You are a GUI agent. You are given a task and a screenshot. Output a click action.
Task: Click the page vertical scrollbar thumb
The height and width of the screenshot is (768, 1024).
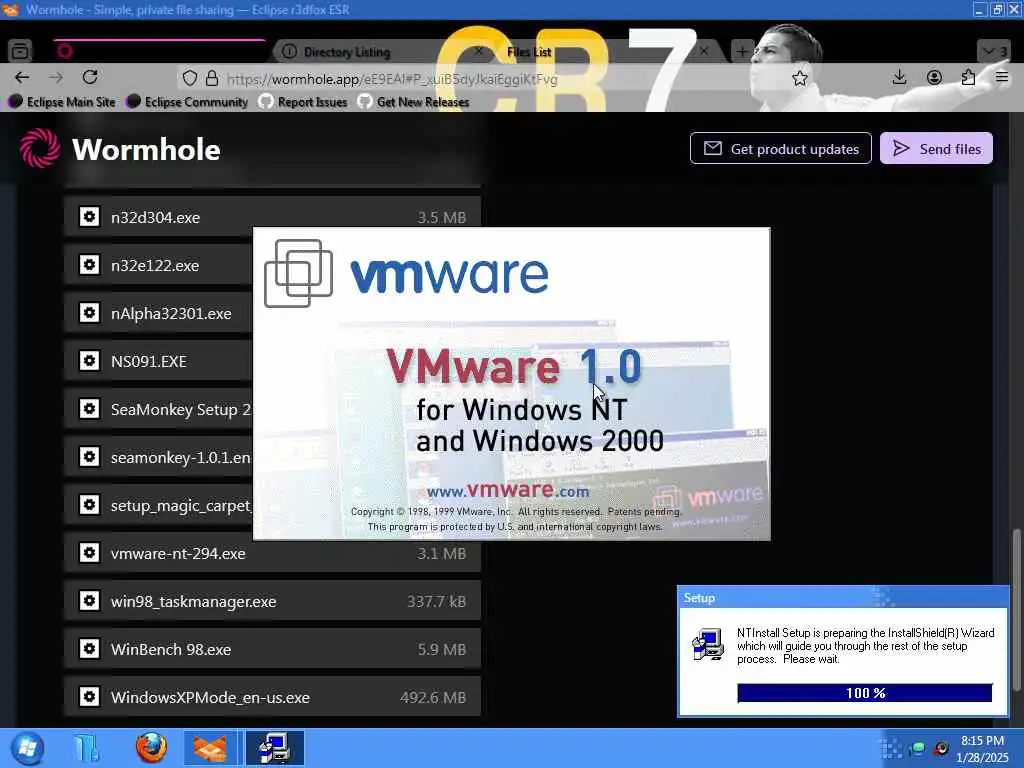1017,609
